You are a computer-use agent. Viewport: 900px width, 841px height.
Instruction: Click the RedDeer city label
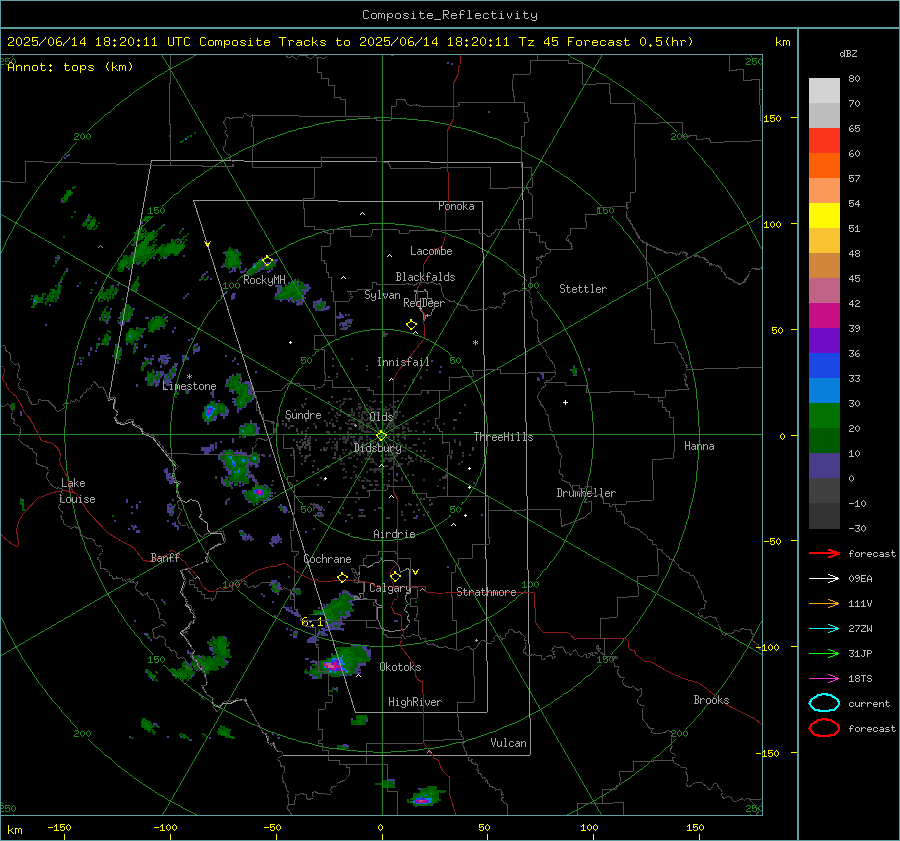(x=424, y=303)
